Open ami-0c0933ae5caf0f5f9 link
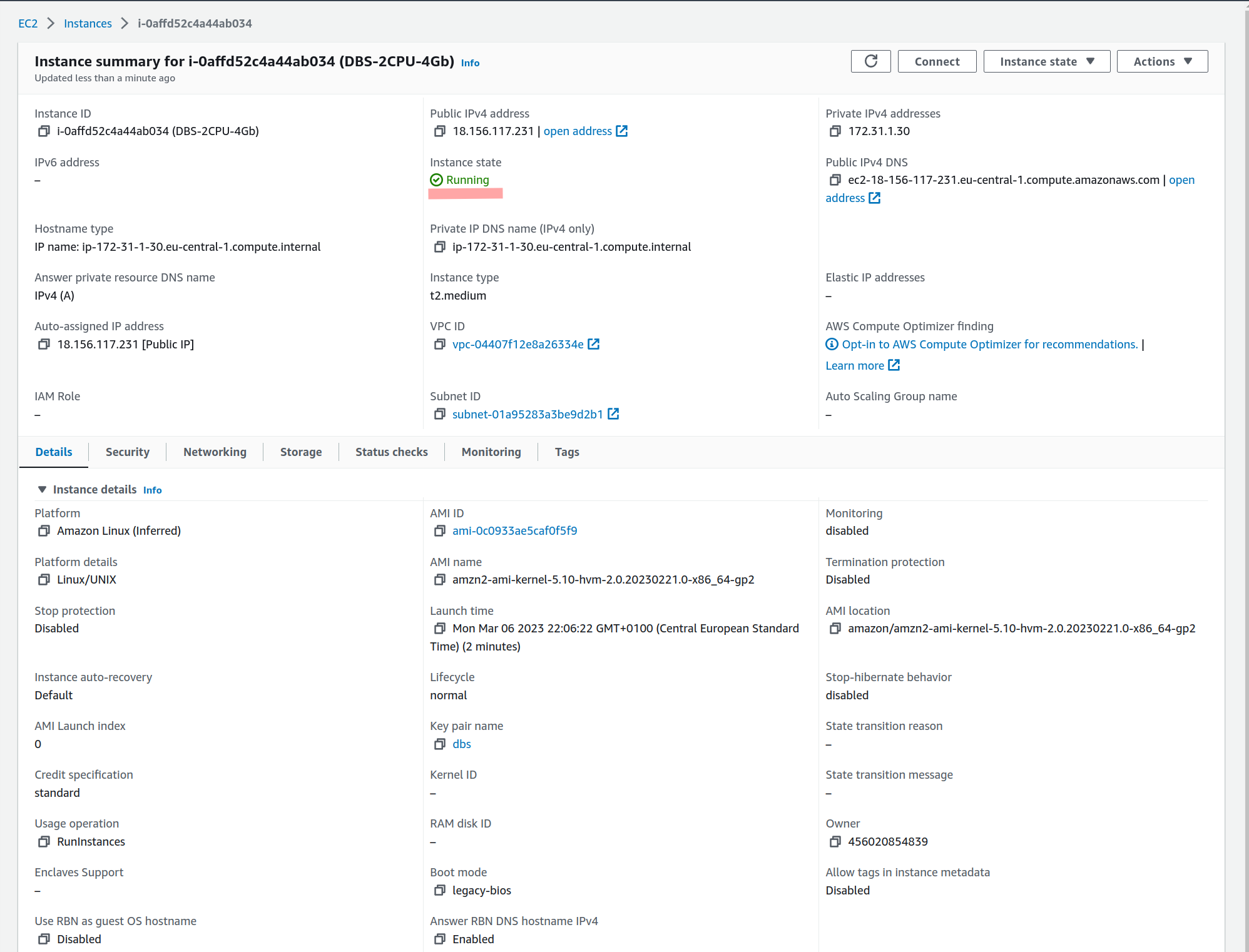1249x952 pixels. click(515, 531)
